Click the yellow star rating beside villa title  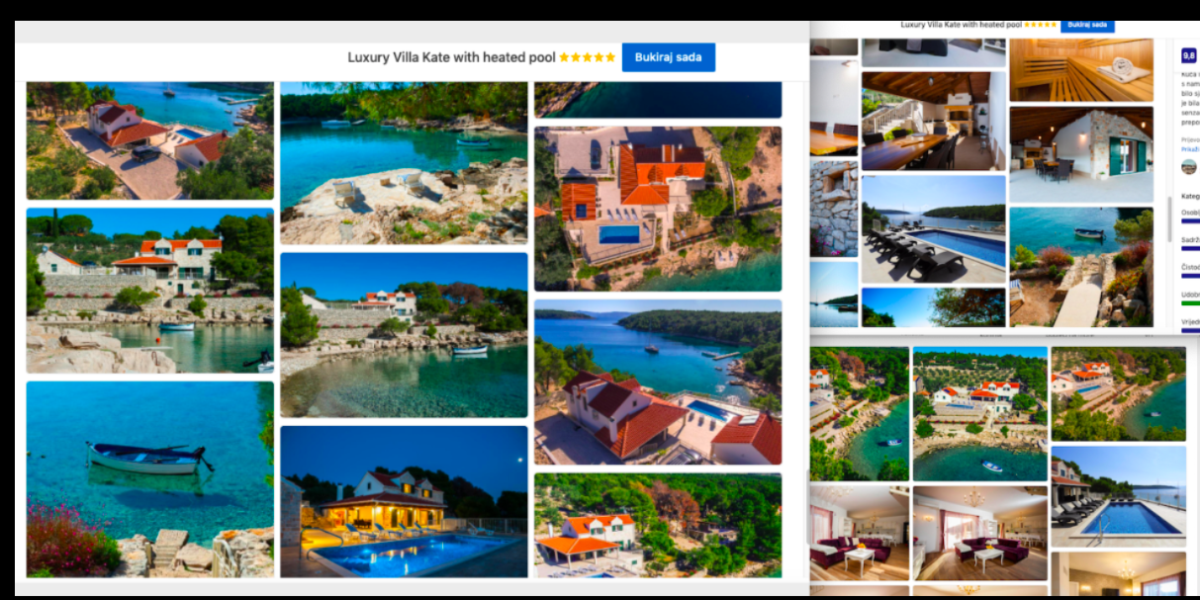coord(587,57)
